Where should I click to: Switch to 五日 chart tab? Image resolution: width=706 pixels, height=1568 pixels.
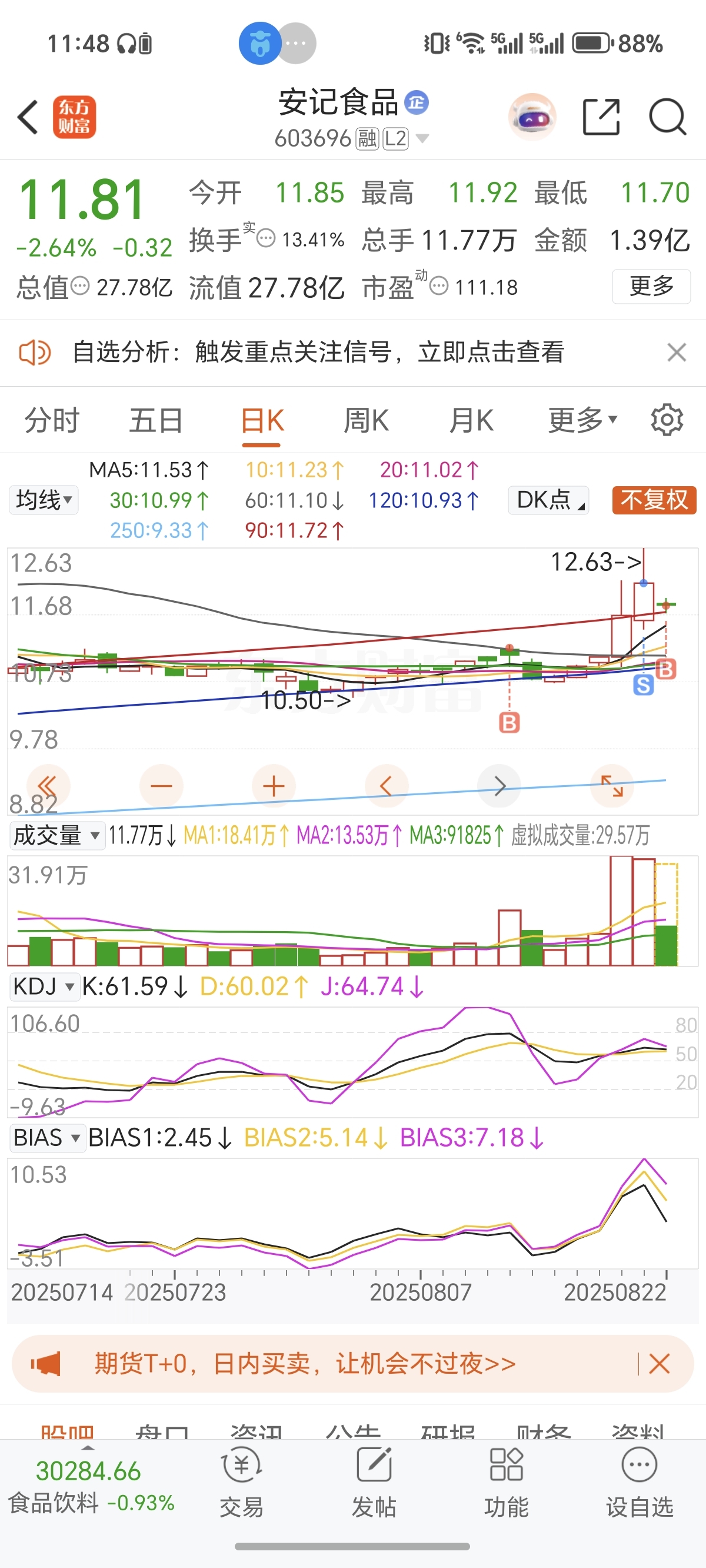click(156, 420)
